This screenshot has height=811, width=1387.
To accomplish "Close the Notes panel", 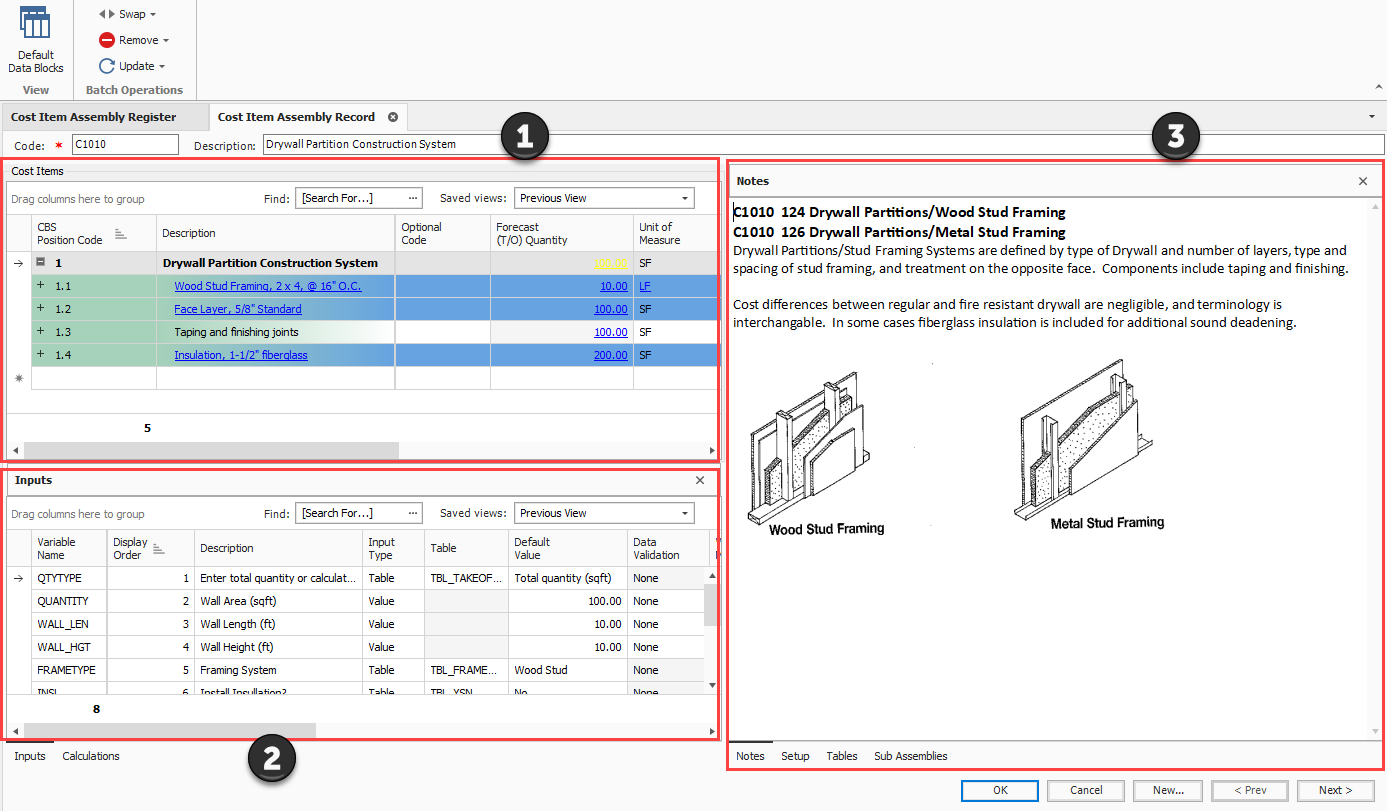I will pos(1362,181).
